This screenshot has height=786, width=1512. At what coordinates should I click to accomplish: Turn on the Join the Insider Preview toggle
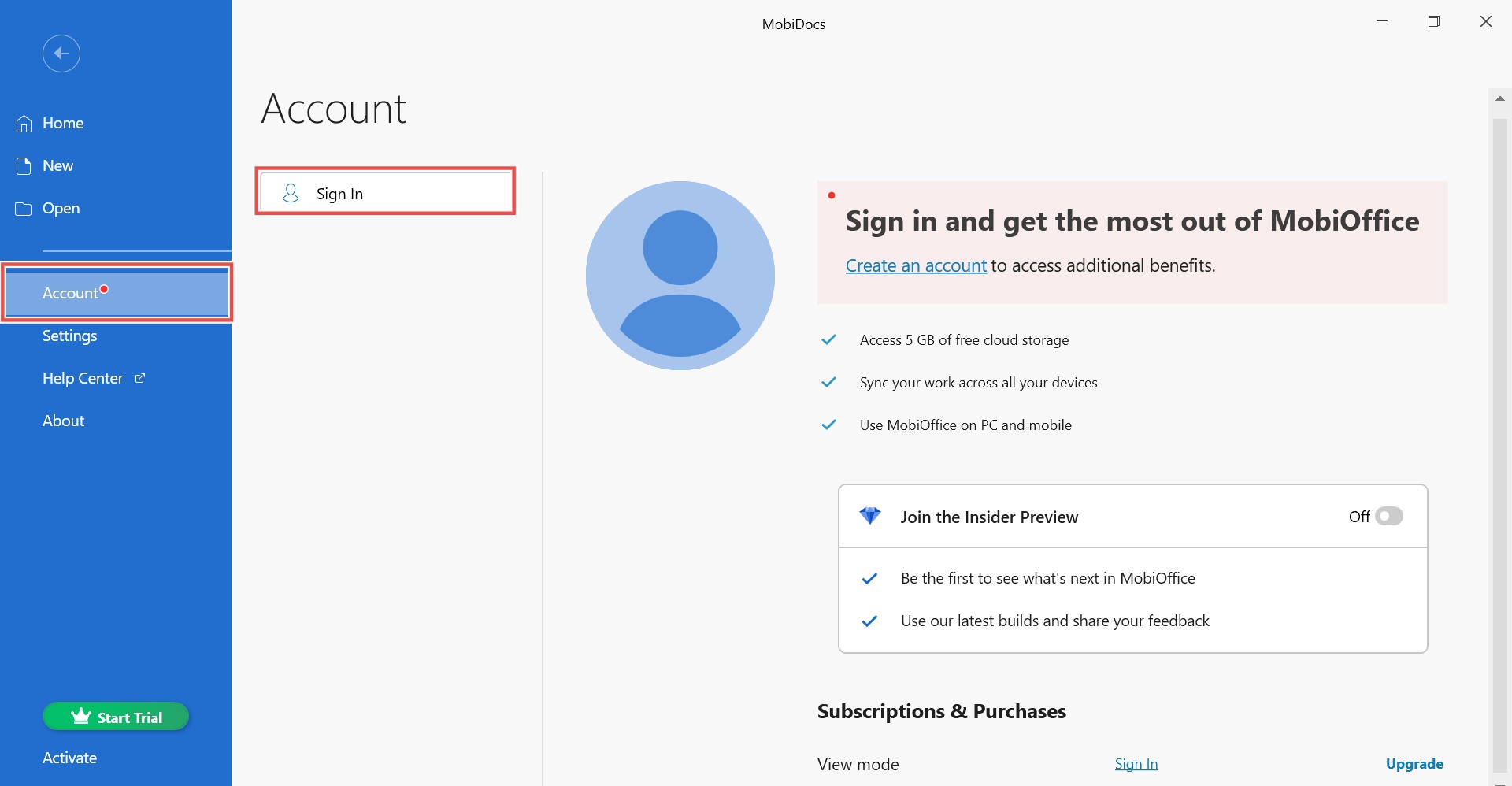click(x=1388, y=516)
